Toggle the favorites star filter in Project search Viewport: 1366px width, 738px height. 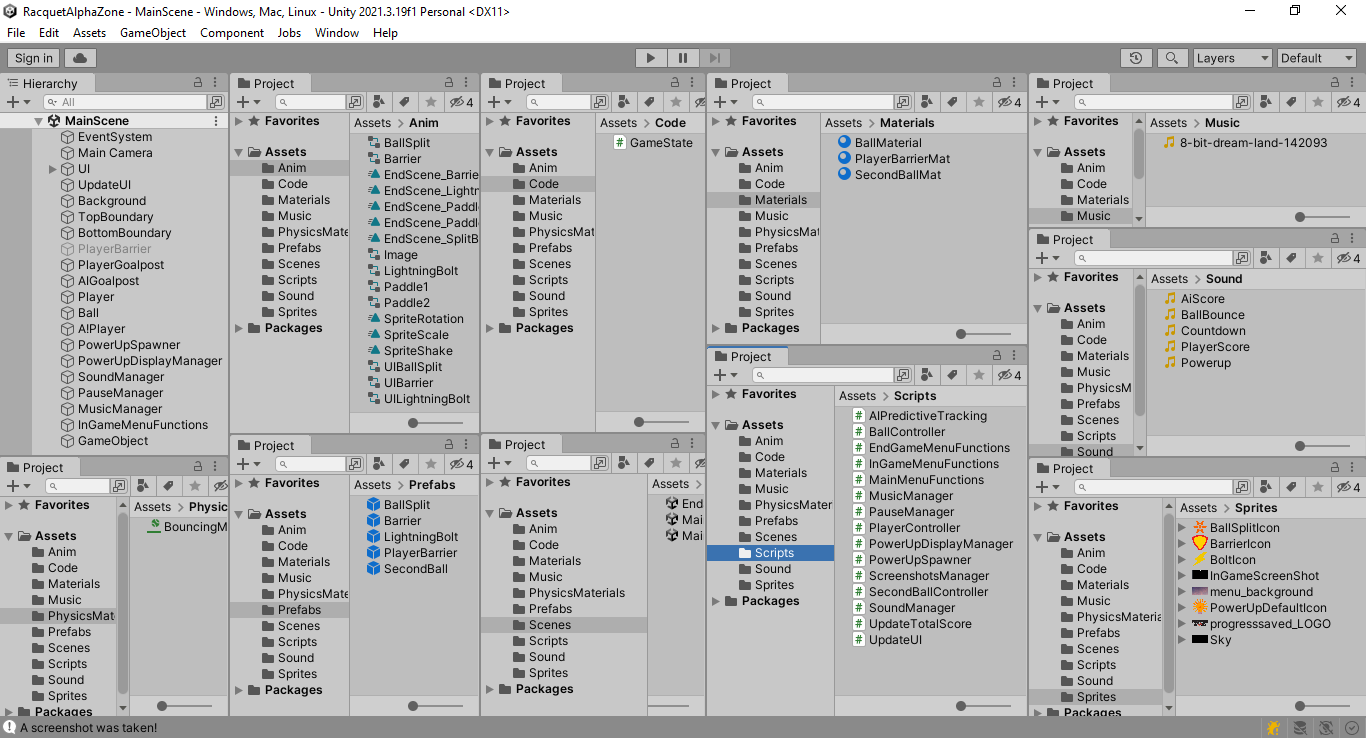(429, 101)
